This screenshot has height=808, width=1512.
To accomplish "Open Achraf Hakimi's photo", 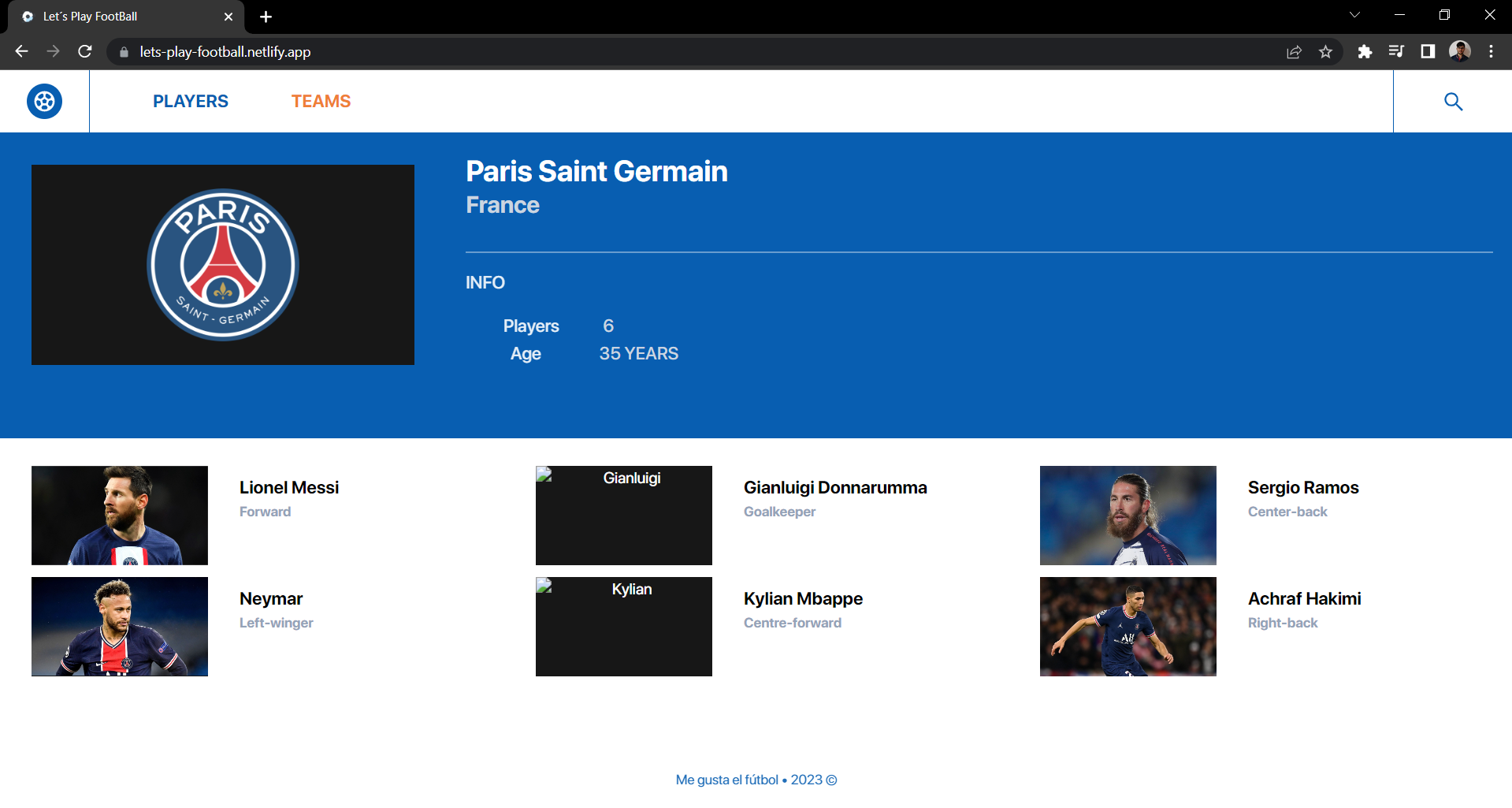I will 1128,627.
